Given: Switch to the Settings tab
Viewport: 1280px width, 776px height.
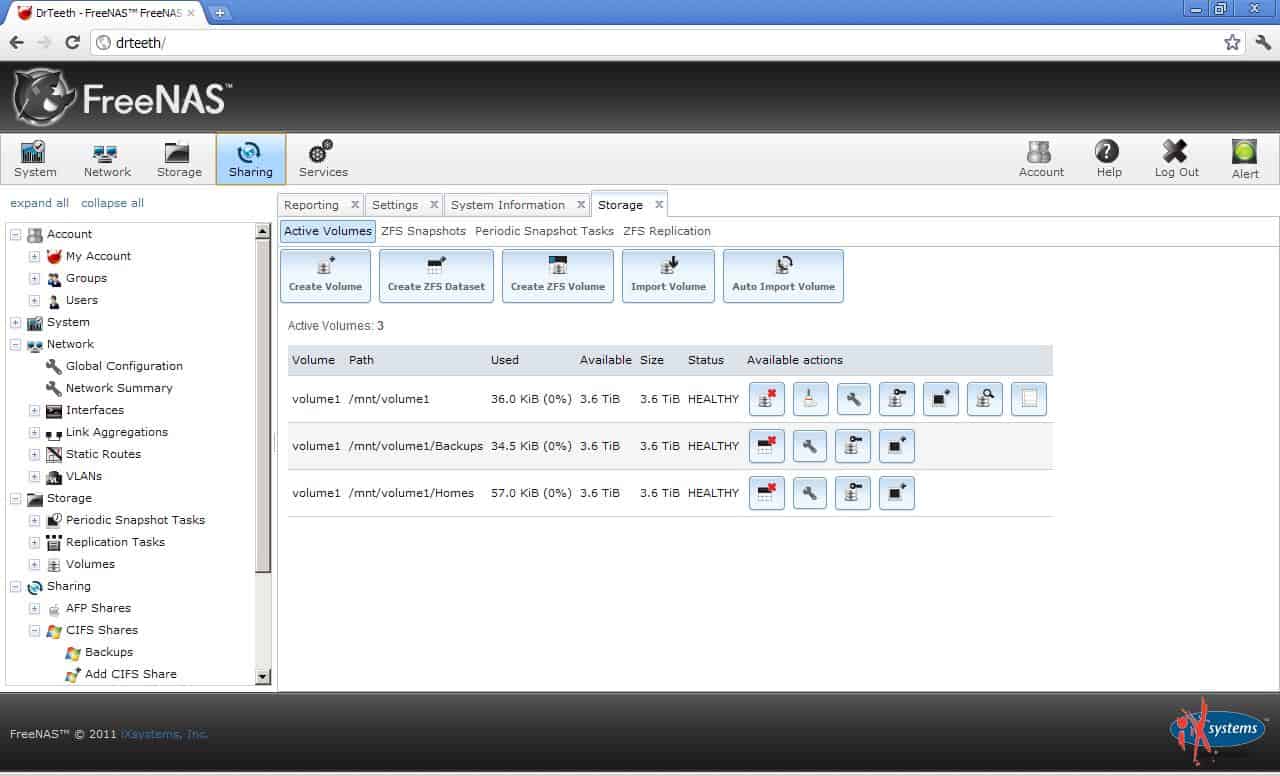Looking at the screenshot, I should point(395,205).
